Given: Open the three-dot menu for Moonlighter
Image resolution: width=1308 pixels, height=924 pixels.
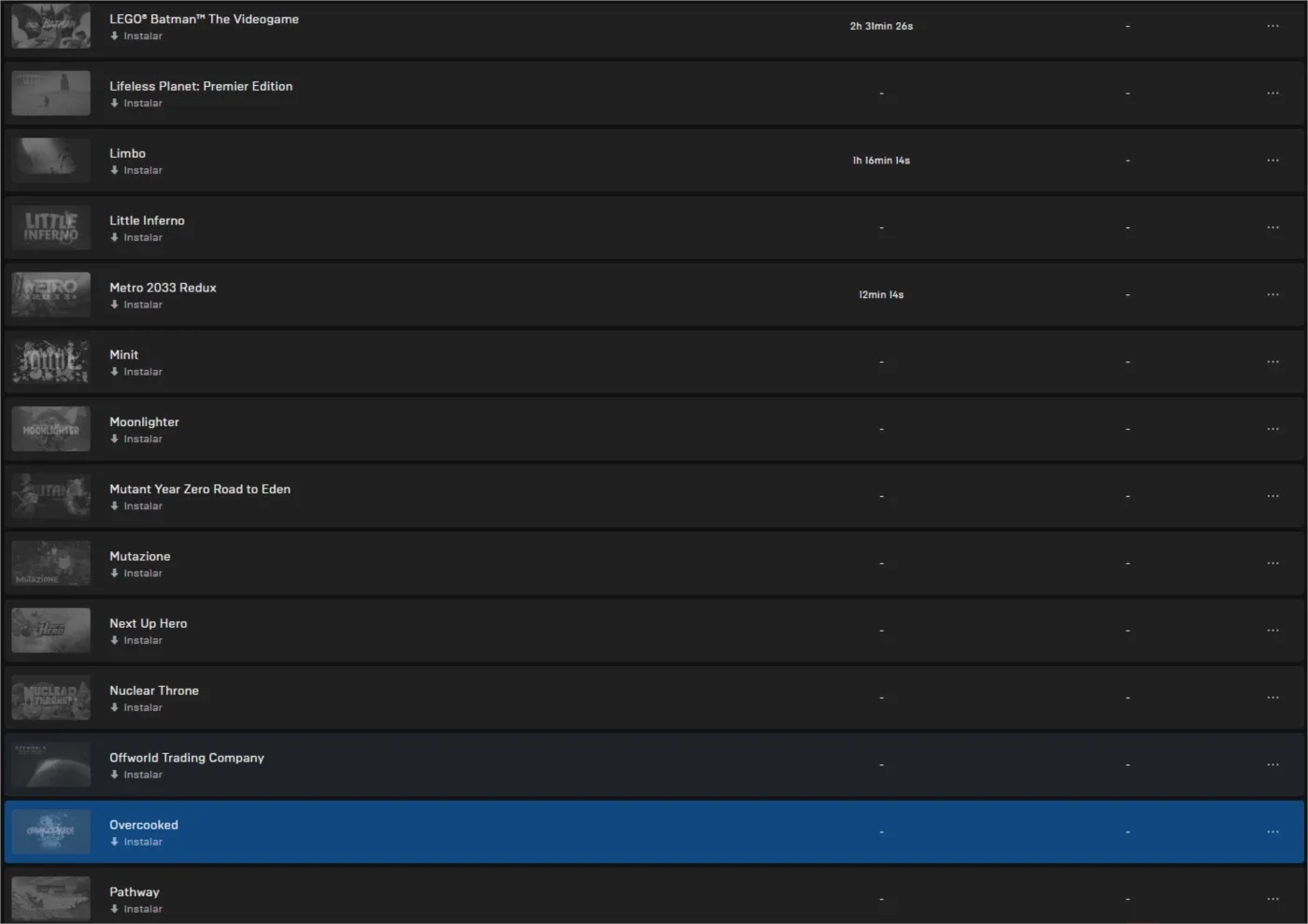Looking at the screenshot, I should (x=1272, y=430).
